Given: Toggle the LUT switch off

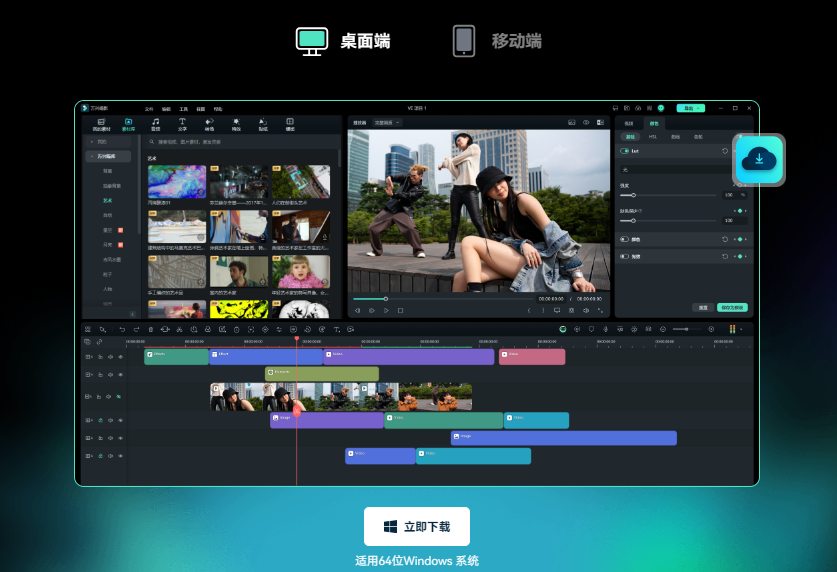Looking at the screenshot, I should point(624,151).
